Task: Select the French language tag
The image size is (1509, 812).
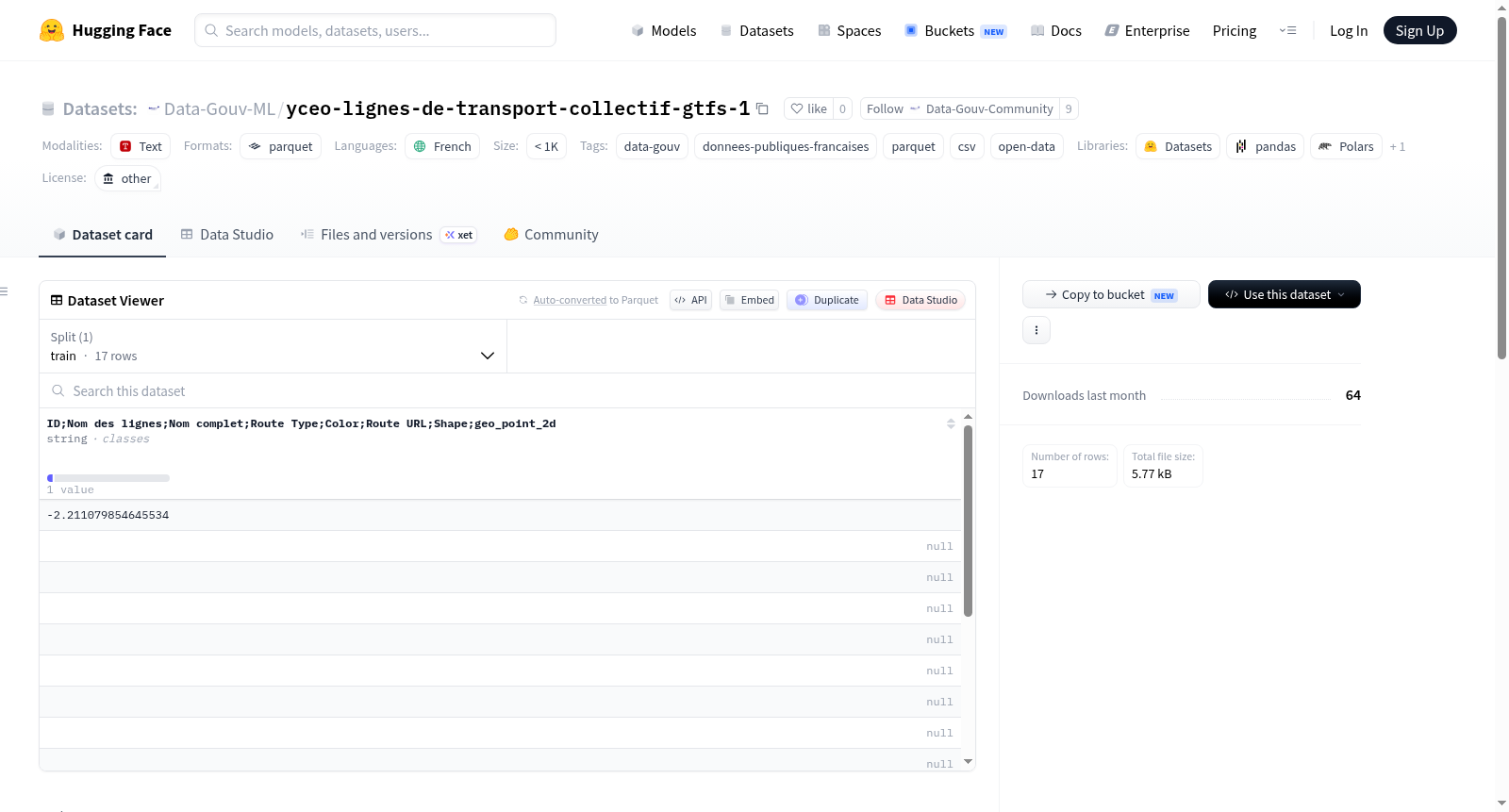Action: point(442,146)
